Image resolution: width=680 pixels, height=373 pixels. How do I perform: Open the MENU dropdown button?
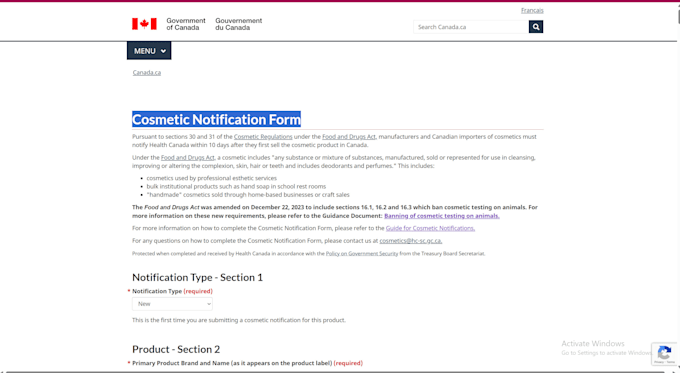(x=149, y=51)
